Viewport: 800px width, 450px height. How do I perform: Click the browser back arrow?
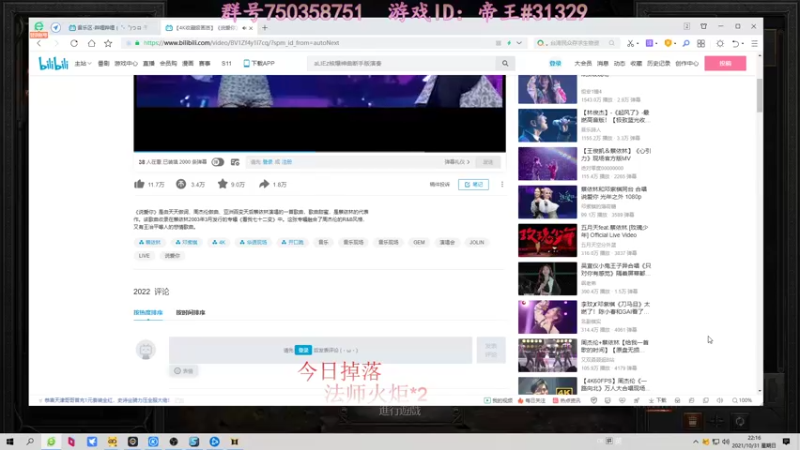39,43
